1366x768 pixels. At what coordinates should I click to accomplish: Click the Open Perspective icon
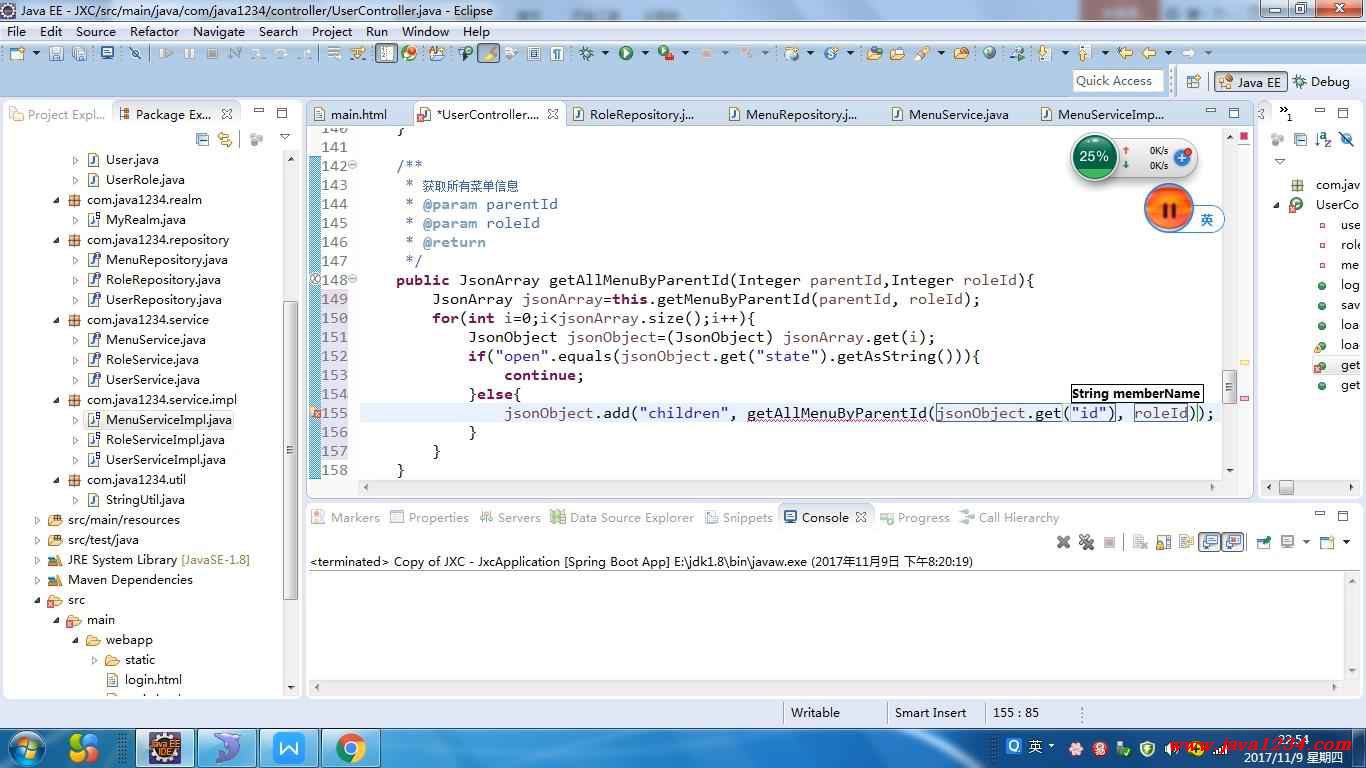coord(1193,82)
